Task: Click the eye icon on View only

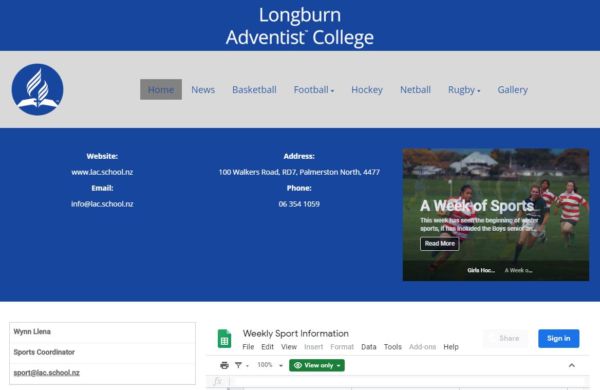Action: point(298,366)
